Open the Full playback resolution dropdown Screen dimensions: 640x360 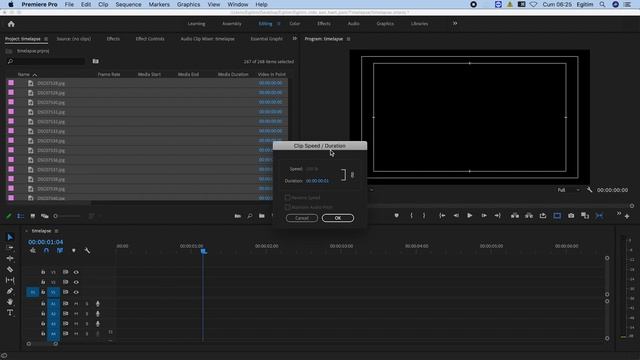click(x=568, y=190)
